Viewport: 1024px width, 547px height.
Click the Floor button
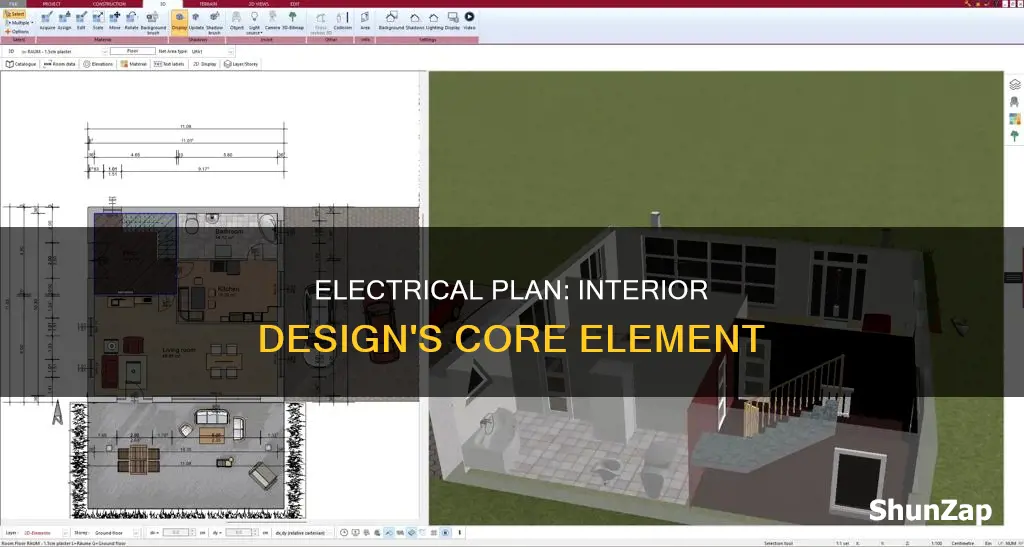pos(133,51)
